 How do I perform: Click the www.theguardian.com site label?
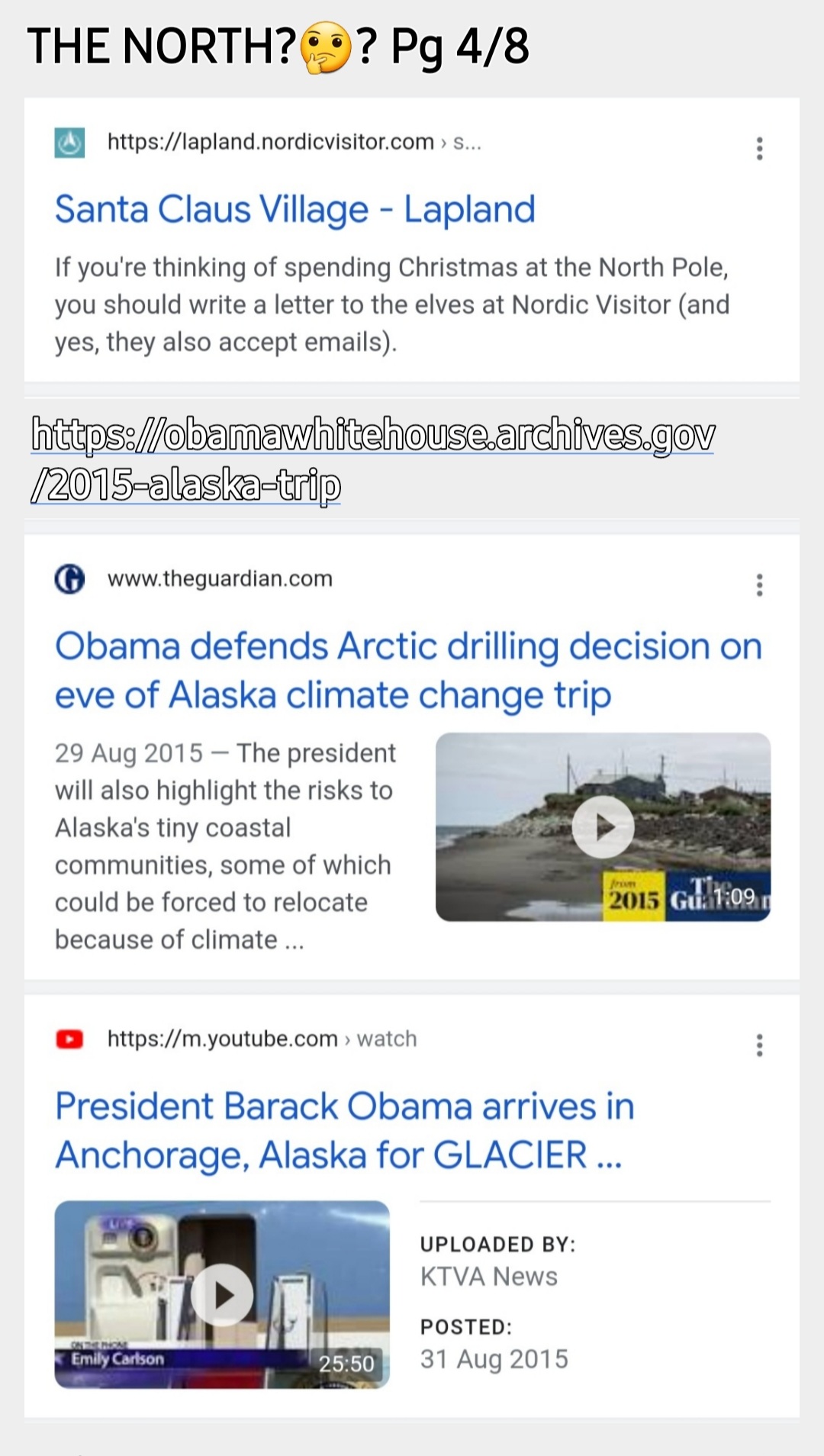click(x=220, y=579)
